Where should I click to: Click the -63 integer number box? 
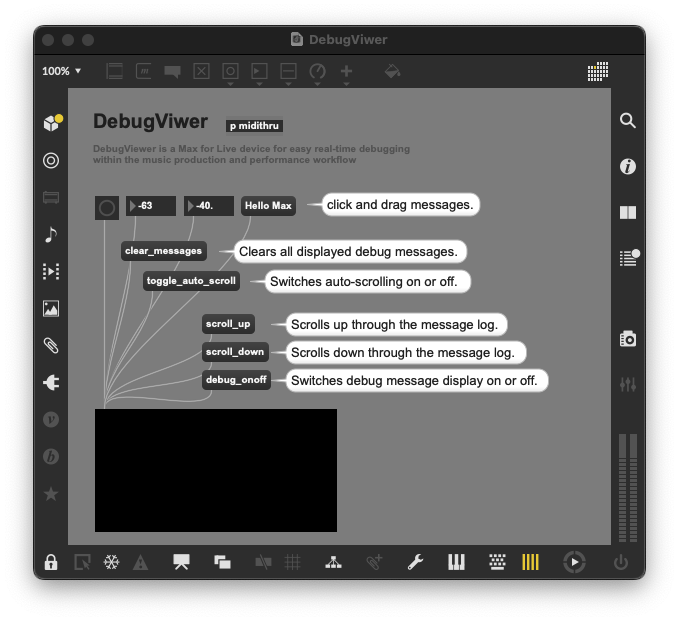pos(151,206)
